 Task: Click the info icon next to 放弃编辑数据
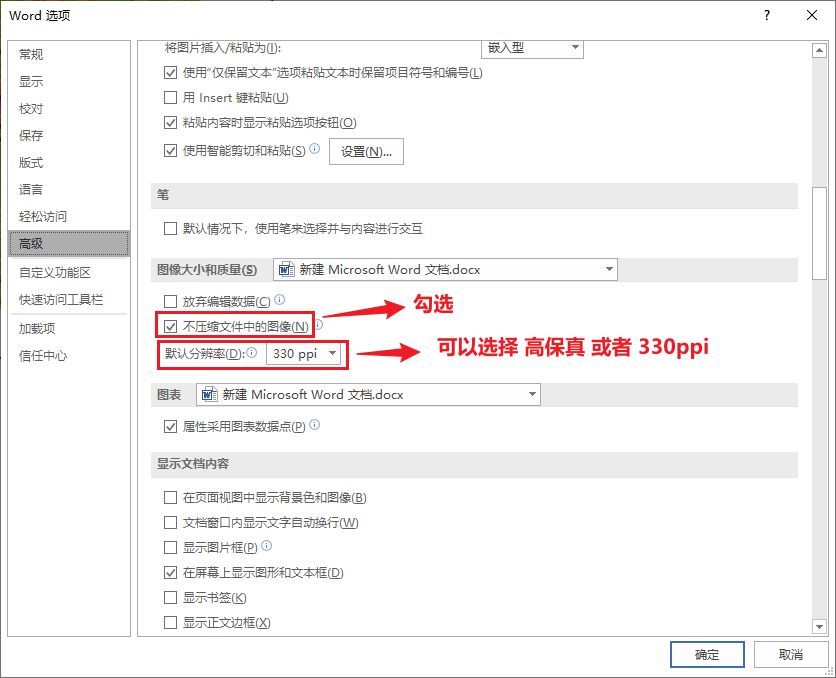[279, 300]
